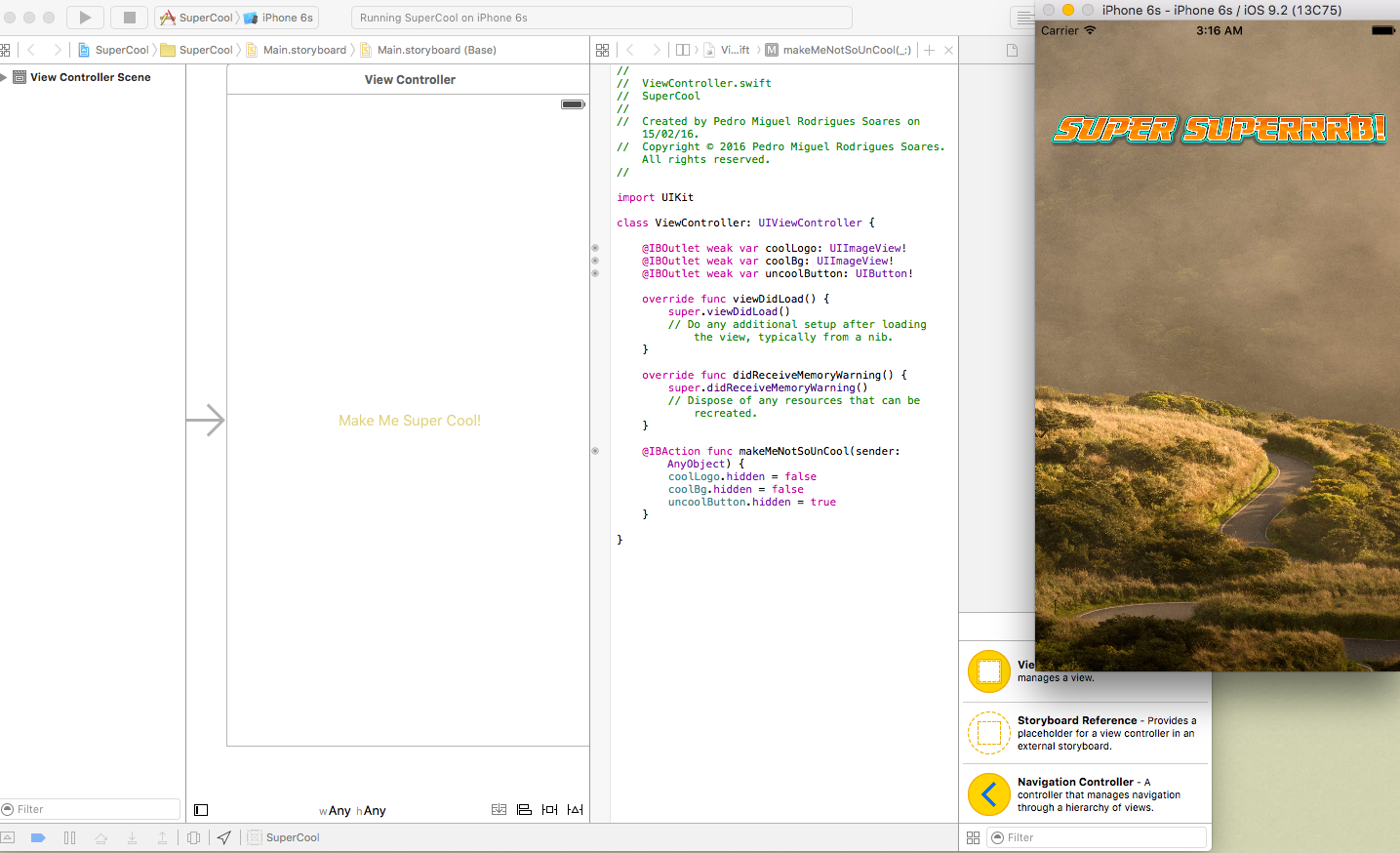Image resolution: width=1400 pixels, height=853 pixels.
Task: Step over in the debugger
Action: tap(100, 837)
